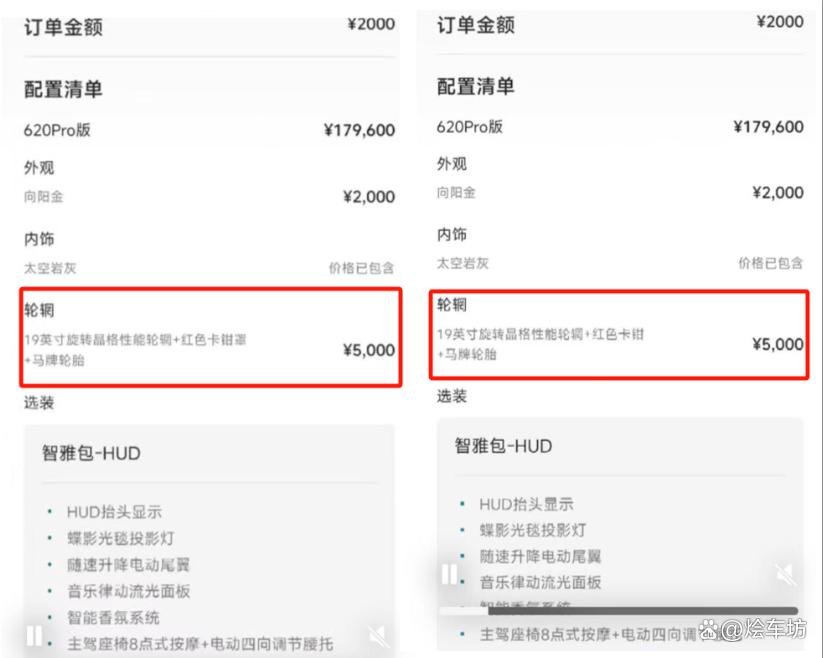Click the 红色卡钳罩 wheel option on left
This screenshot has height=658, width=823.
tap(135, 341)
